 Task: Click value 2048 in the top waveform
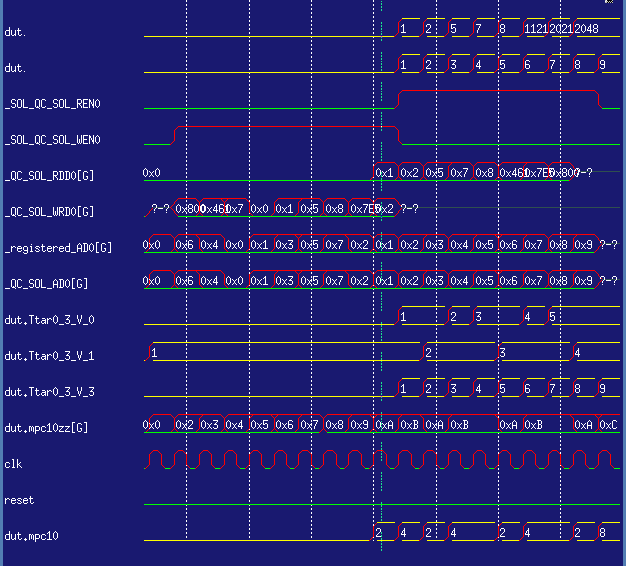586,29
